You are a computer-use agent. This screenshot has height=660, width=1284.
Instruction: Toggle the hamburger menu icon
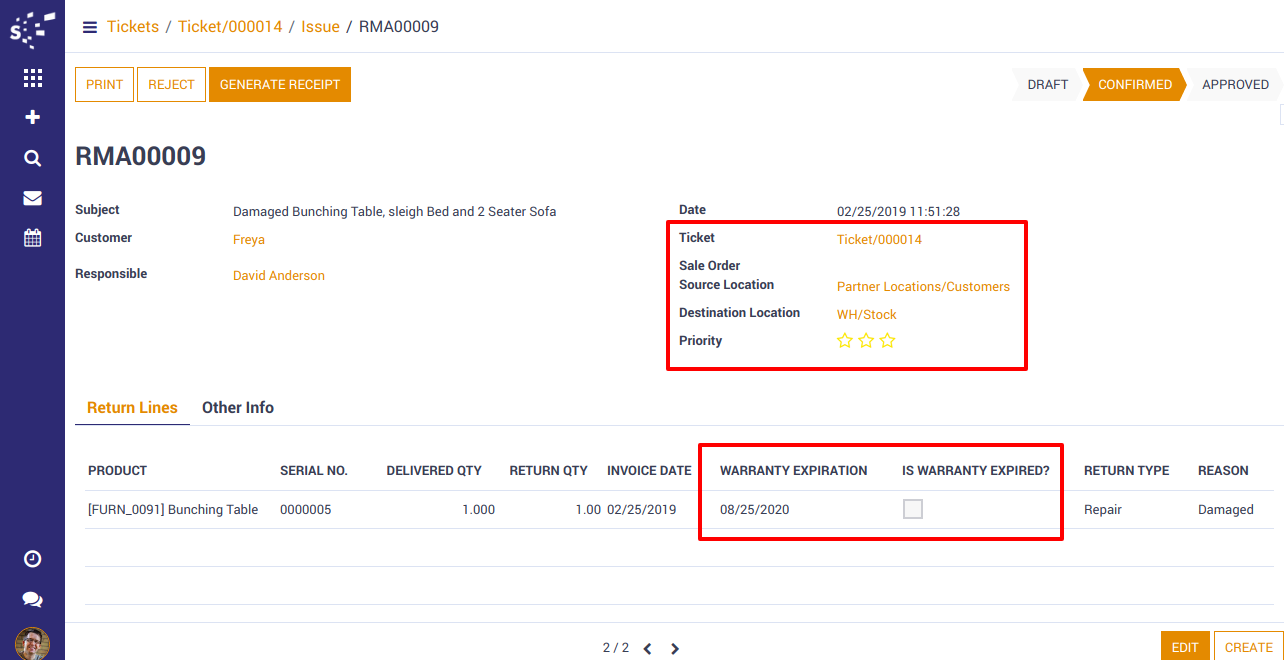[90, 27]
